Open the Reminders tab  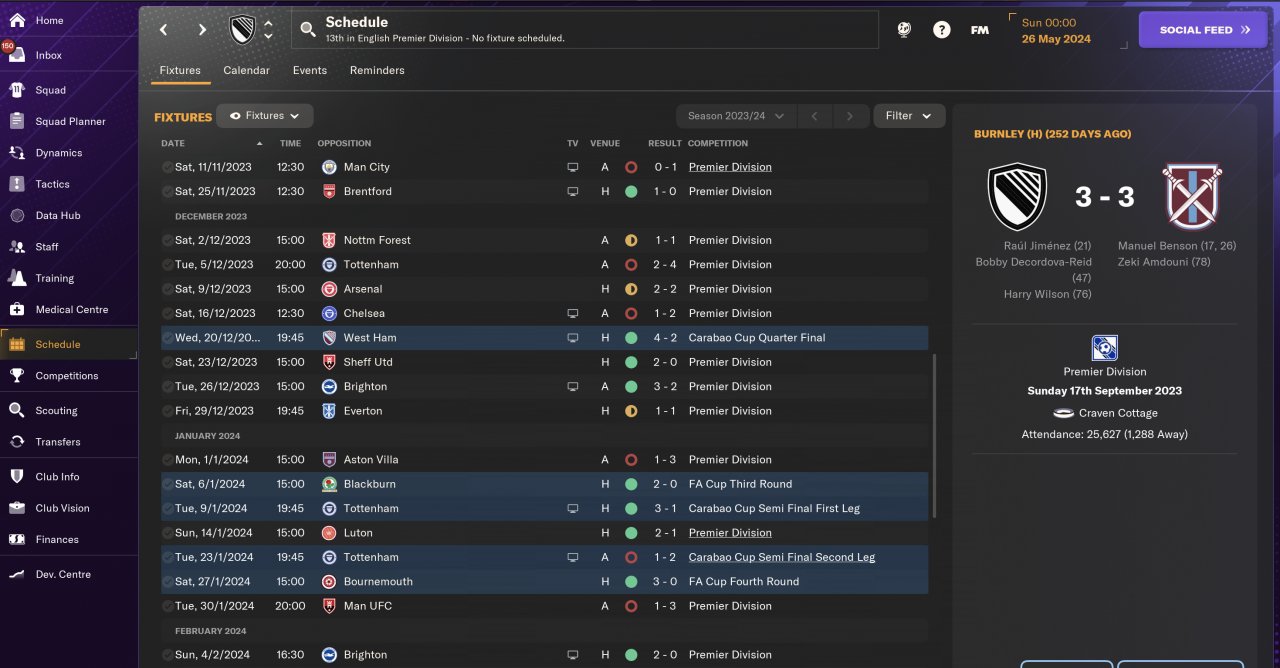tap(377, 71)
